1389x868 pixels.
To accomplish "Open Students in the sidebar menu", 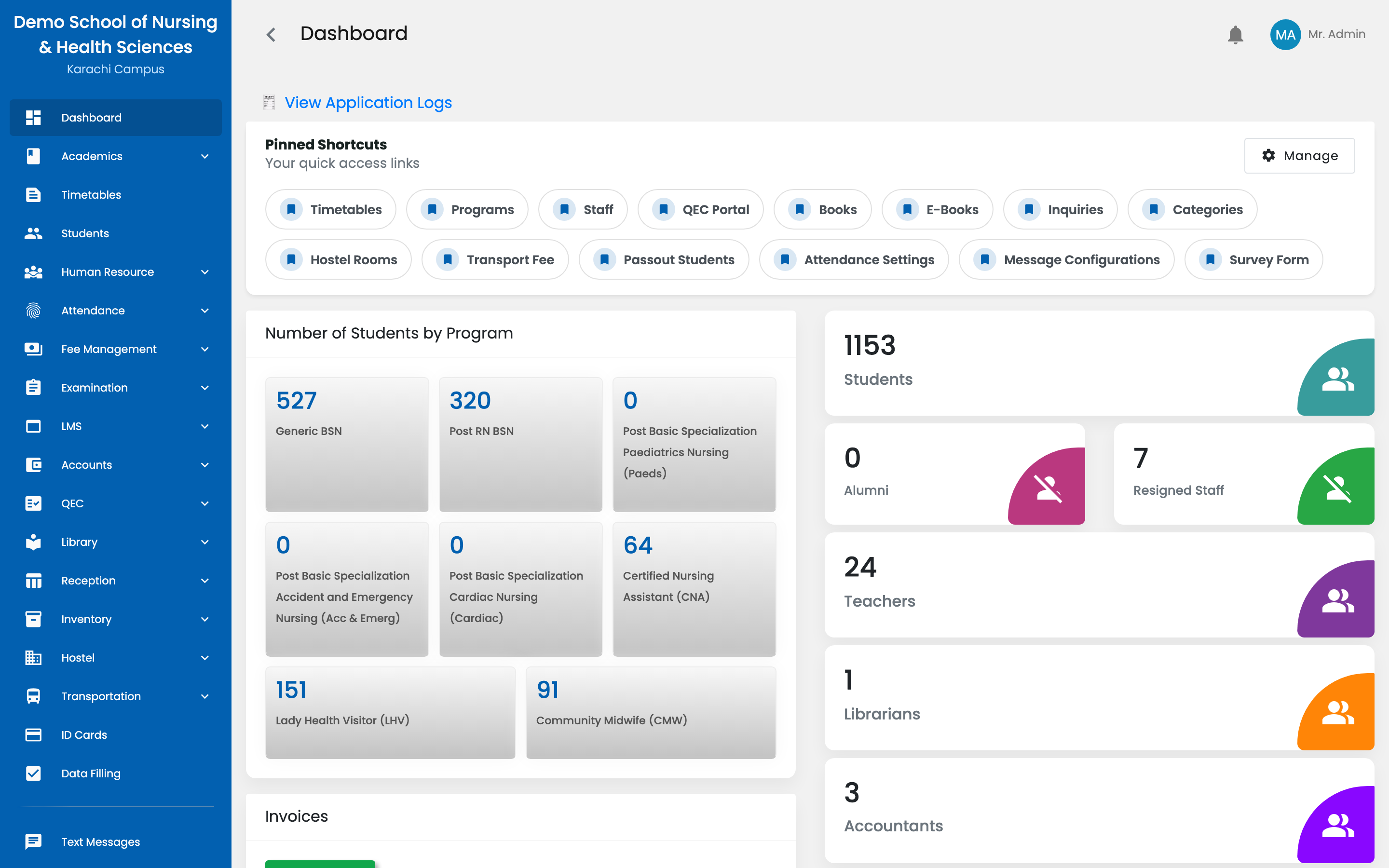I will (115, 233).
